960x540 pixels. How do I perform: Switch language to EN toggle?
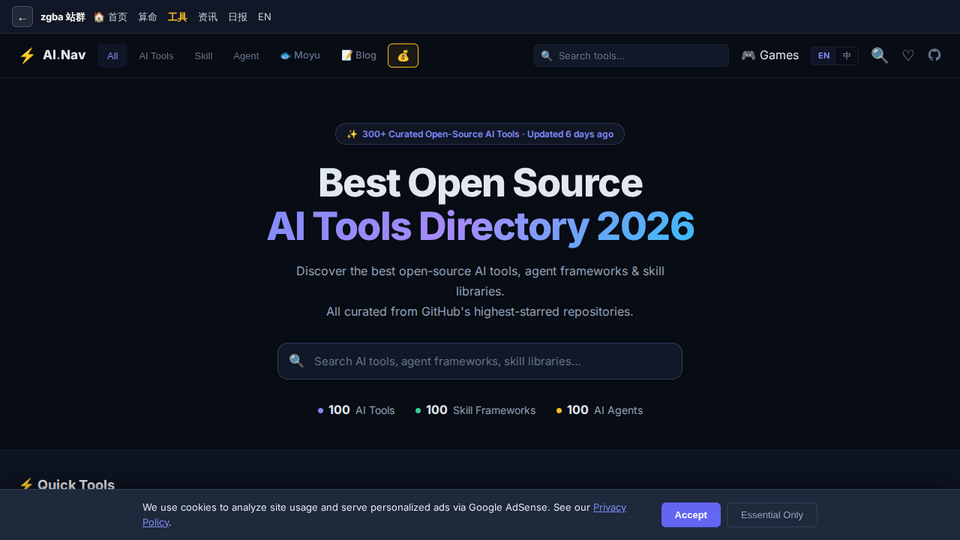pyautogui.click(x=823, y=56)
